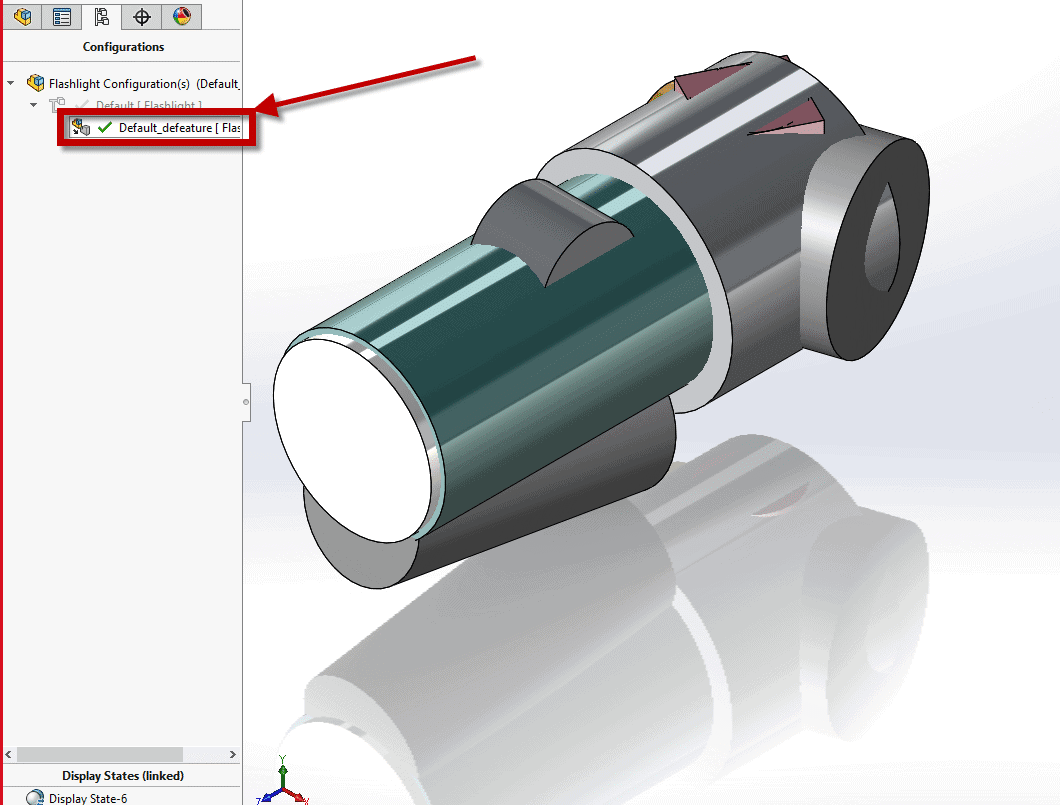Click the Default configuration icon

tap(57, 105)
